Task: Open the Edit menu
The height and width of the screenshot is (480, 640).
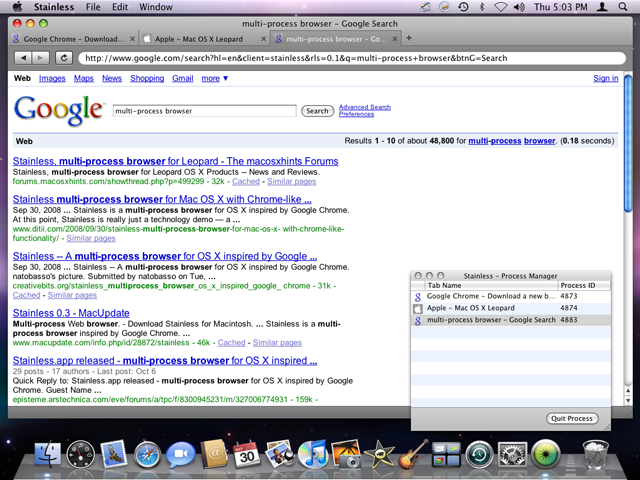Action: click(x=120, y=7)
